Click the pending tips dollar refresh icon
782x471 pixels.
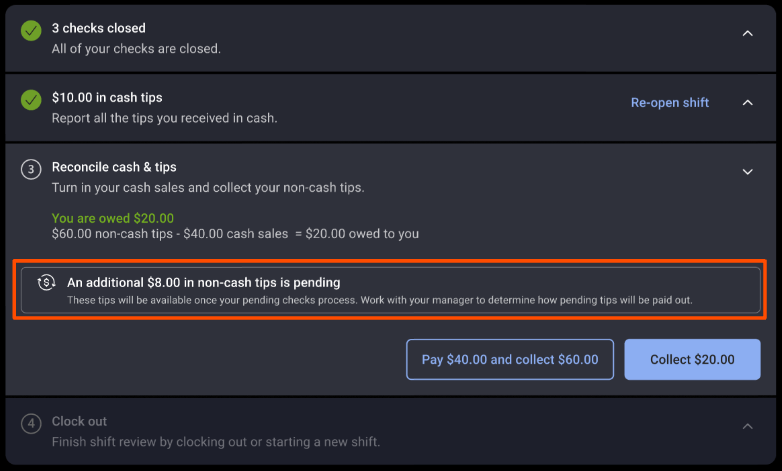tap(46, 284)
